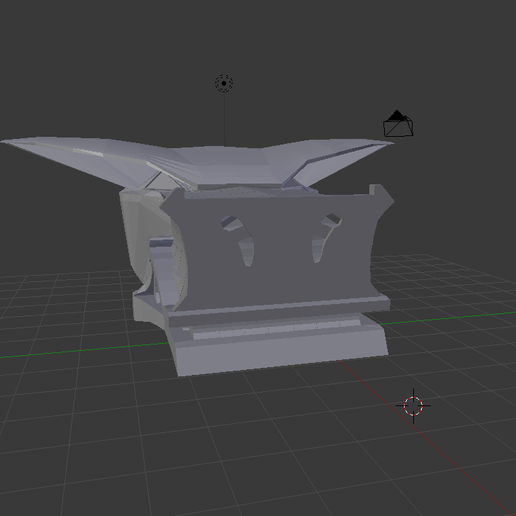Select the anvil's left pointed horn
Viewport: 516px width, 516px height.
pos(77,158)
